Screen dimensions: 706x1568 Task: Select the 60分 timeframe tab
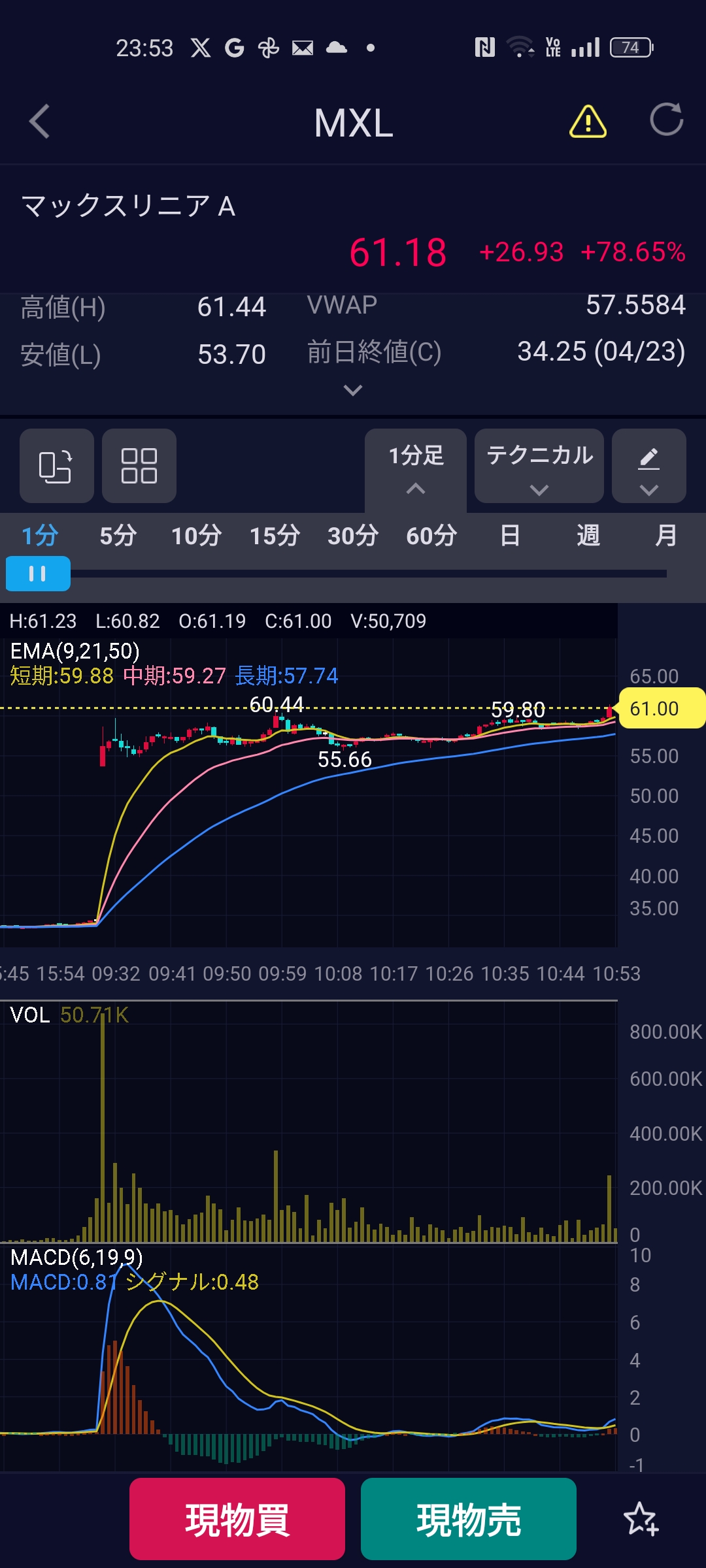(x=431, y=536)
